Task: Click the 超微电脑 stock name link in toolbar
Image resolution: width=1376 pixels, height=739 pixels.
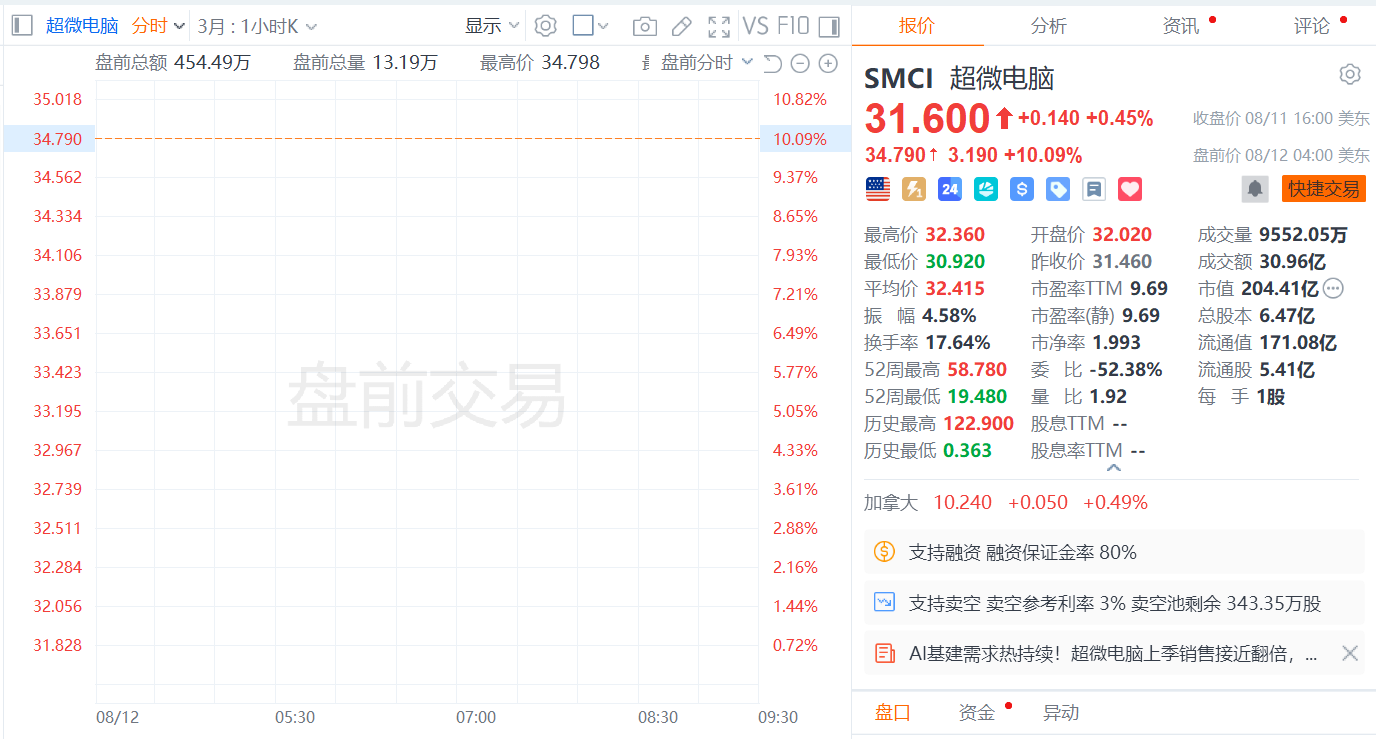Action: coord(82,26)
